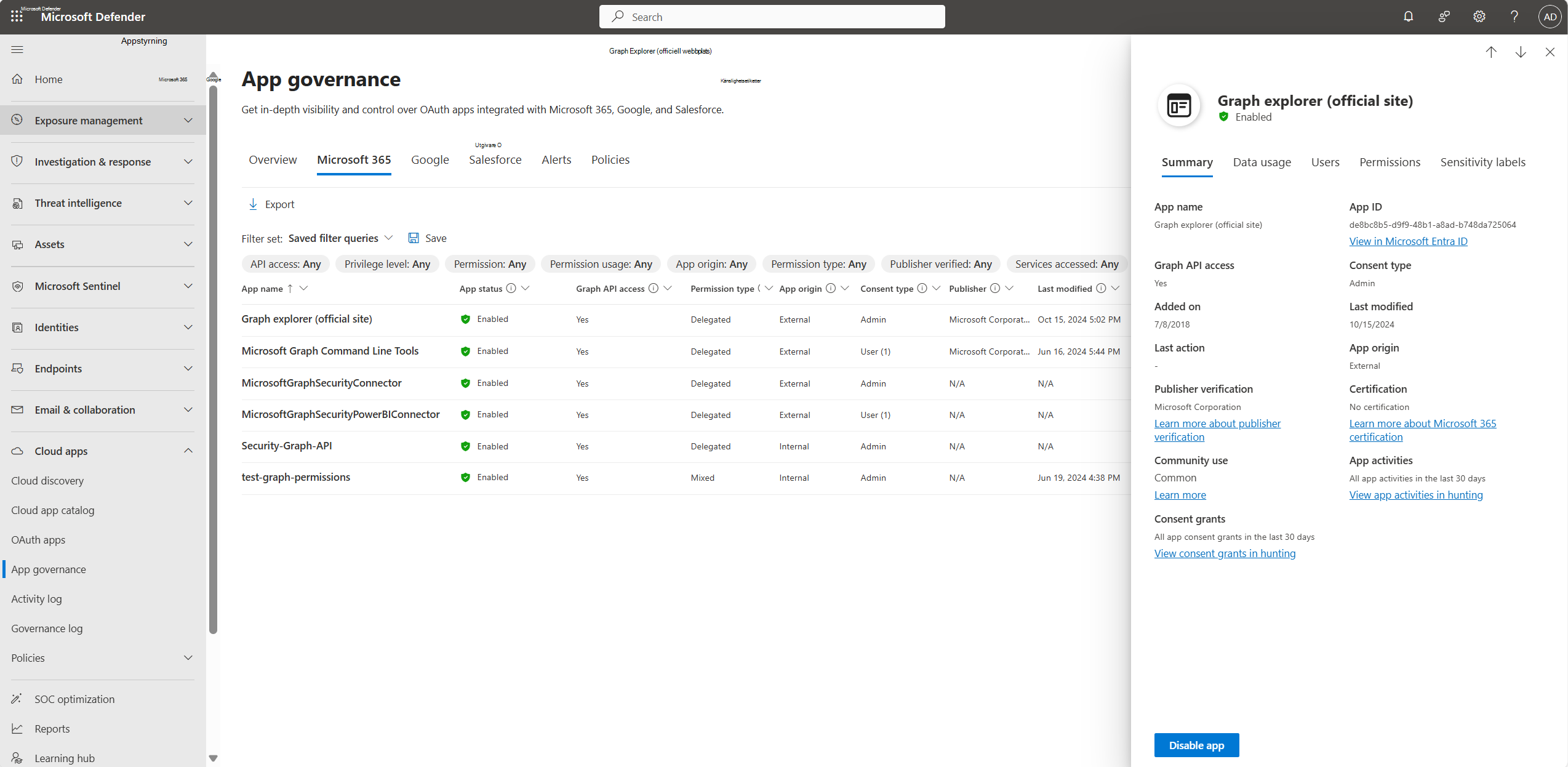
Task: Select the Alerts tab icon
Action: tap(556, 159)
